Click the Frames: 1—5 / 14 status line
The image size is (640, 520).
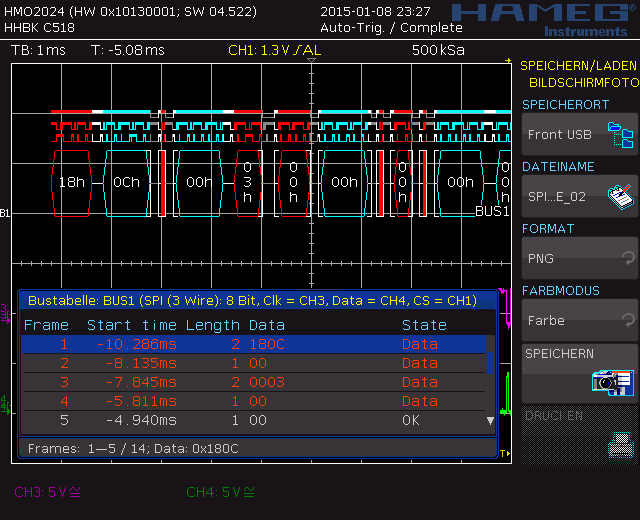tap(133, 449)
